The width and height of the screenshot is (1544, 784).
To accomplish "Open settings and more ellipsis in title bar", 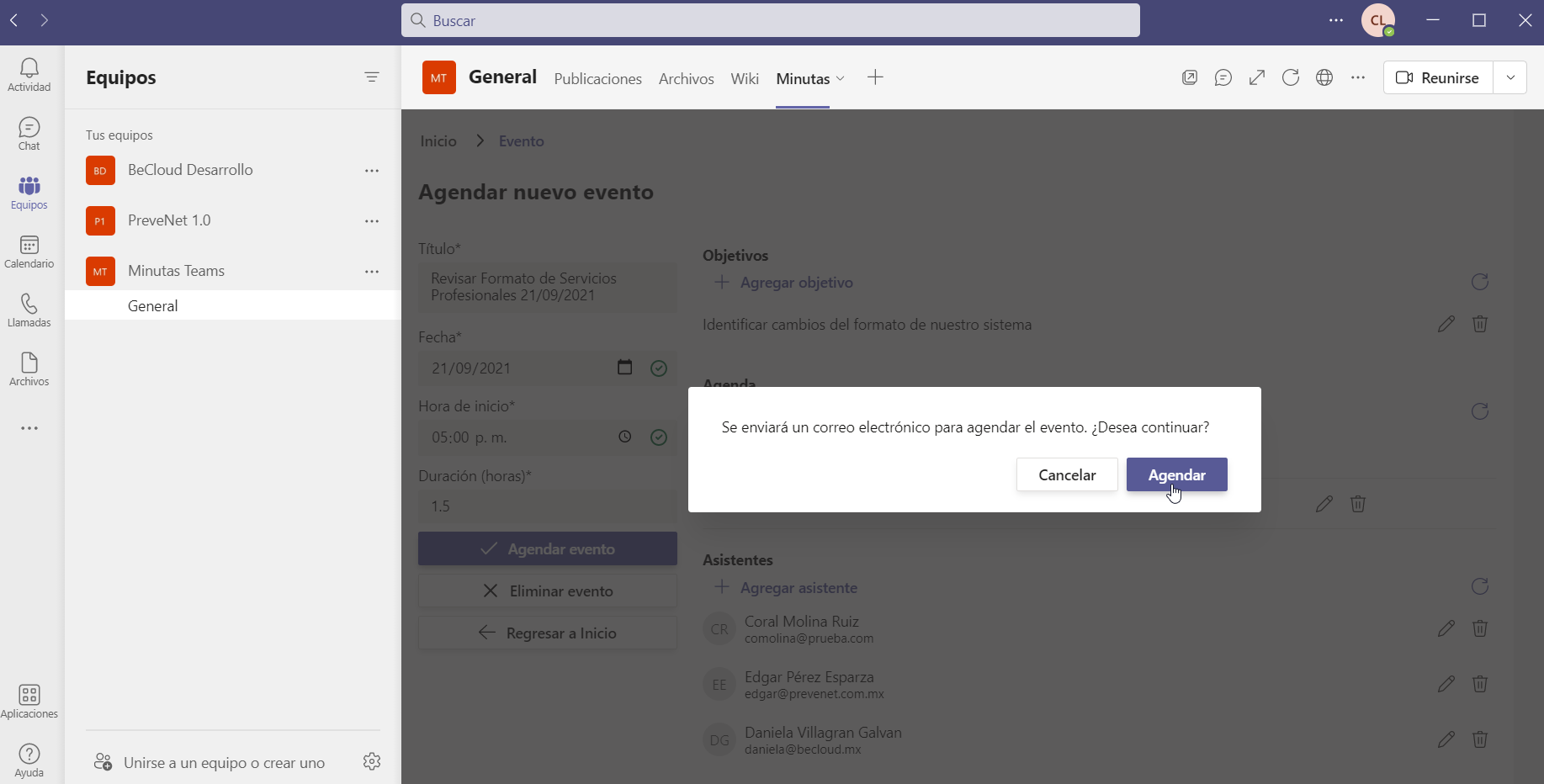I will click(1336, 20).
